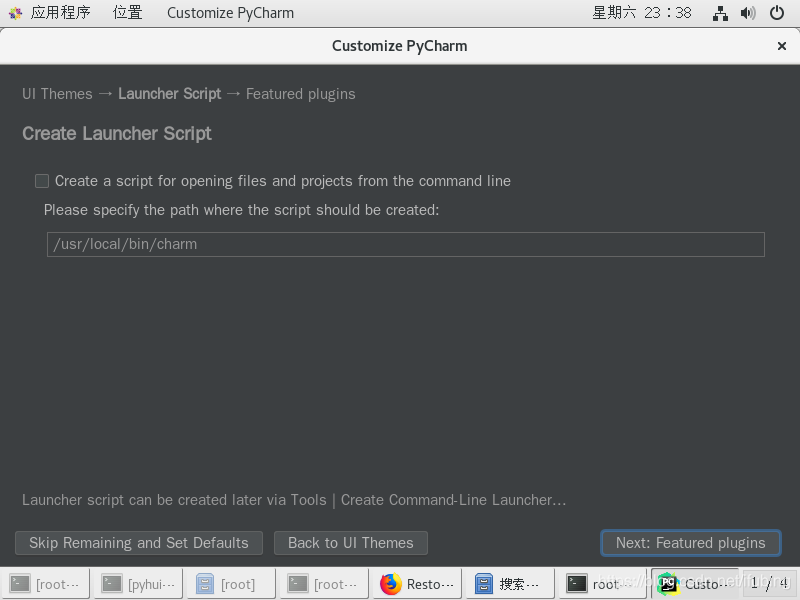Click the power icon in top bar

(777, 13)
